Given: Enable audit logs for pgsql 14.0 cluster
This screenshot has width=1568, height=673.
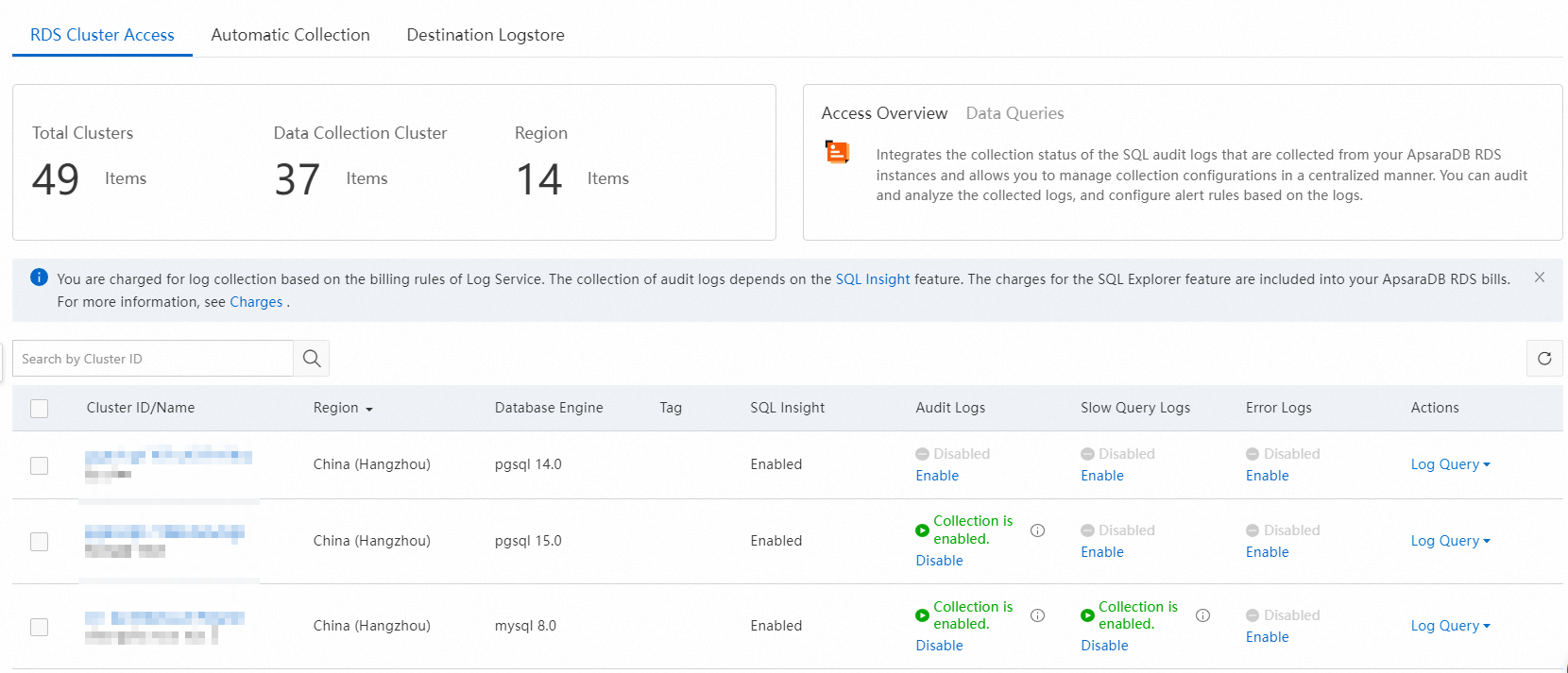Looking at the screenshot, I should (x=937, y=476).
